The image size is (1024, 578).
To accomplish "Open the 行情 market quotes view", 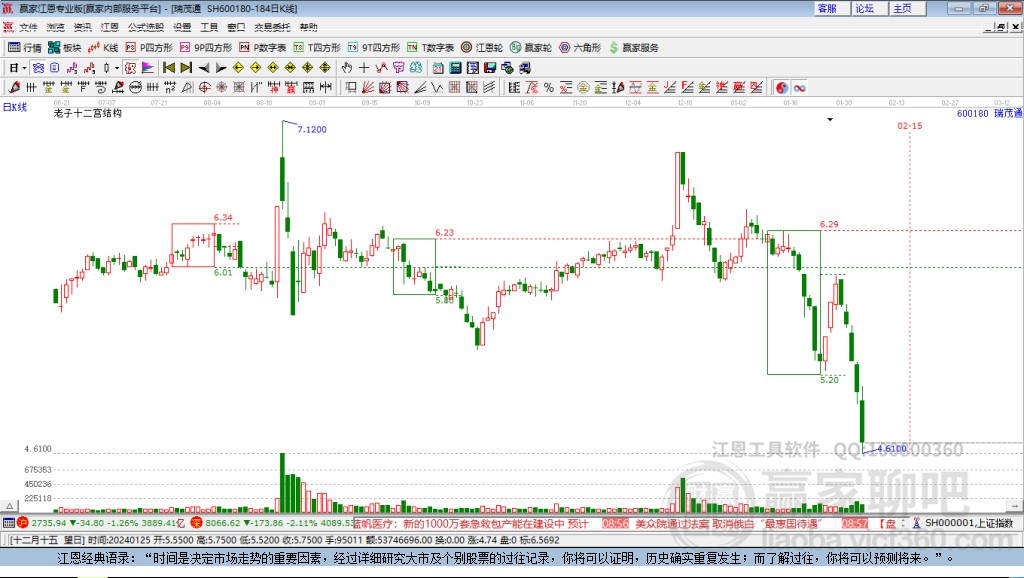I will (24, 48).
